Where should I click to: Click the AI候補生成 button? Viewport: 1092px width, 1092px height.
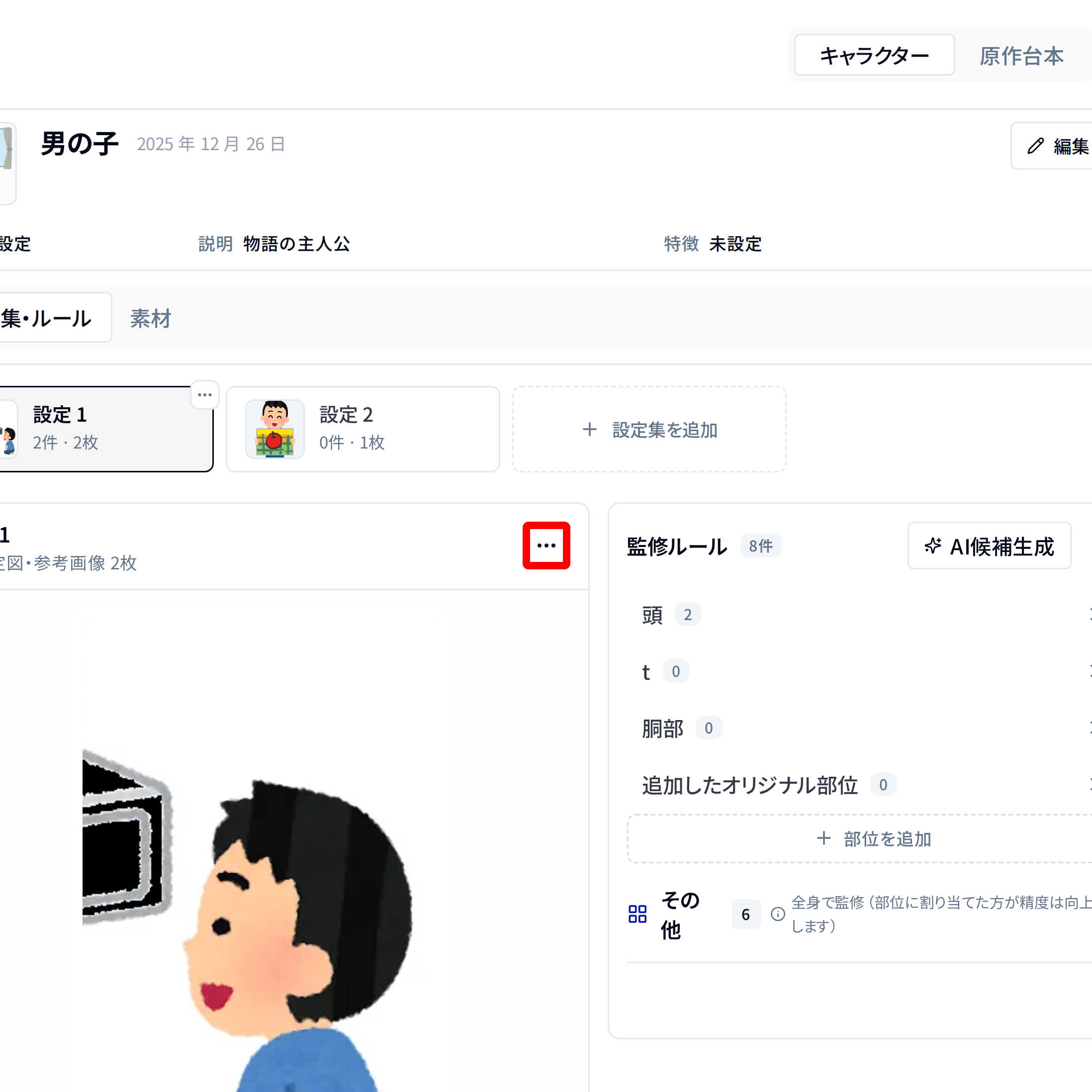[989, 546]
